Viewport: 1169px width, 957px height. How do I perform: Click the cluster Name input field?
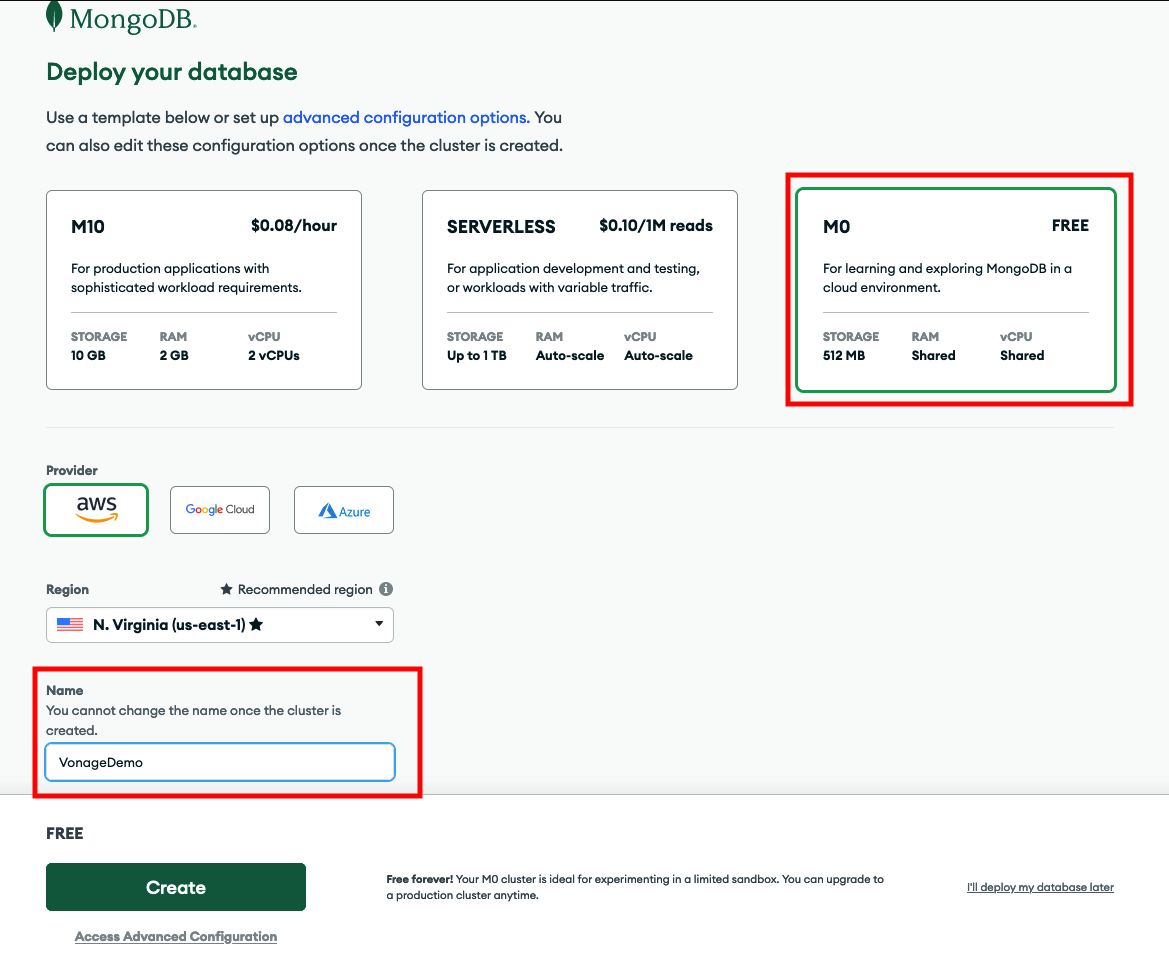[220, 762]
